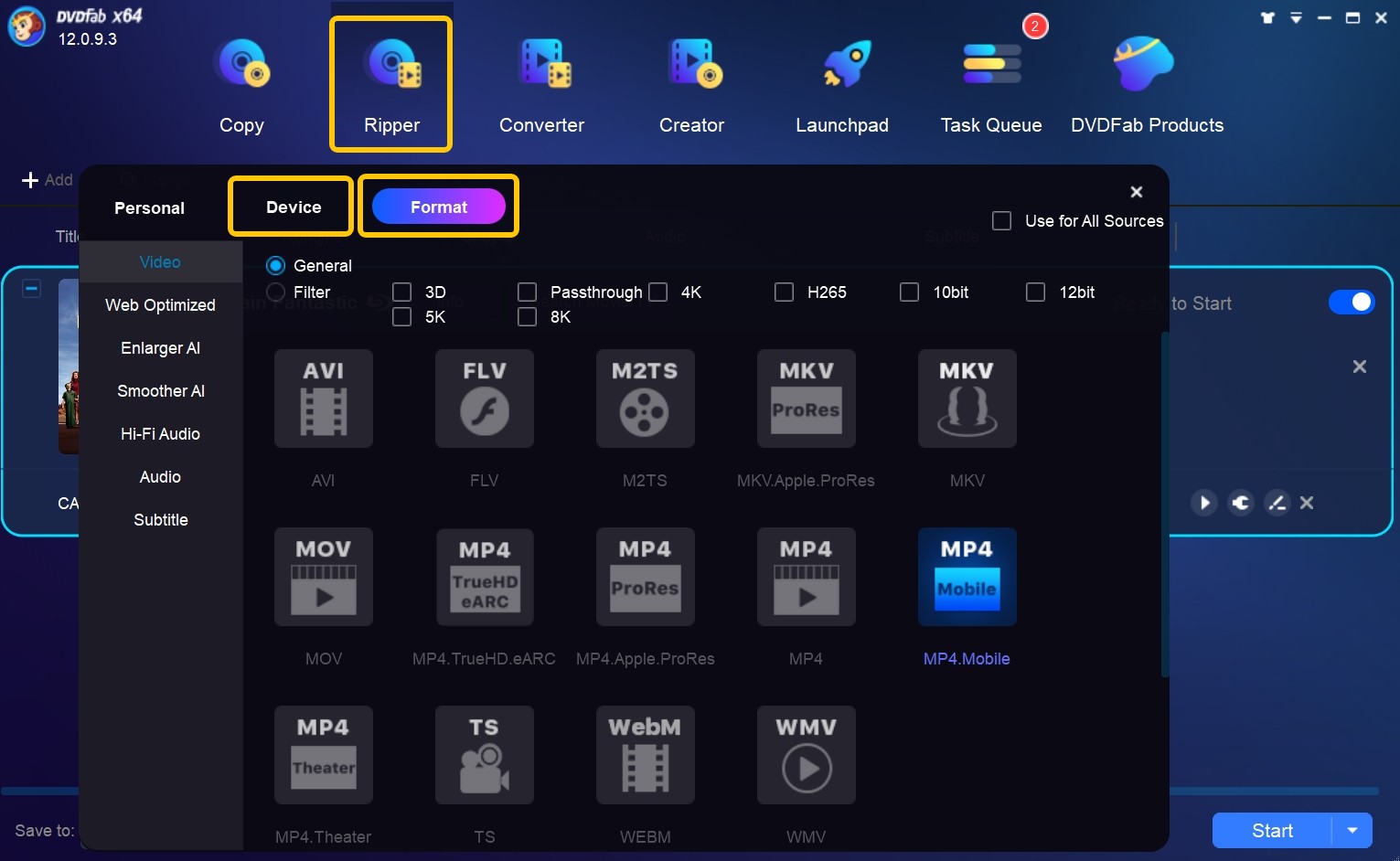Toggle the Ready to Start switch
The width and height of the screenshot is (1400, 861).
pos(1352,303)
